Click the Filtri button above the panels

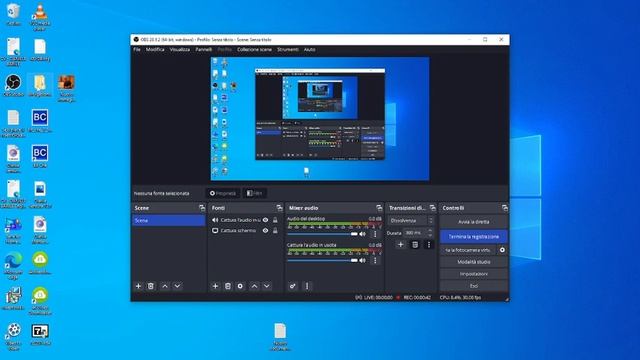(255, 193)
